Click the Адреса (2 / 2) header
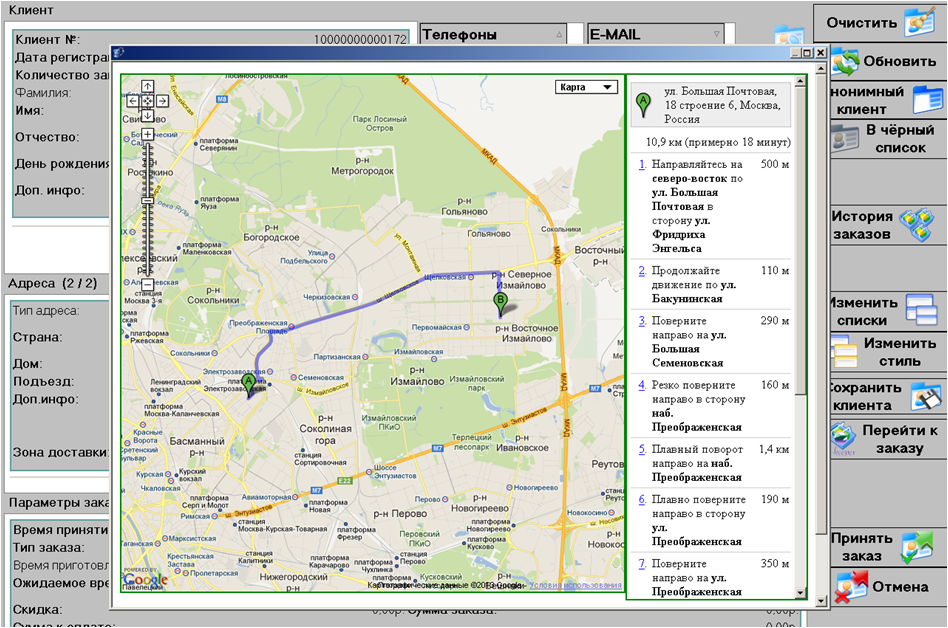 point(53,283)
